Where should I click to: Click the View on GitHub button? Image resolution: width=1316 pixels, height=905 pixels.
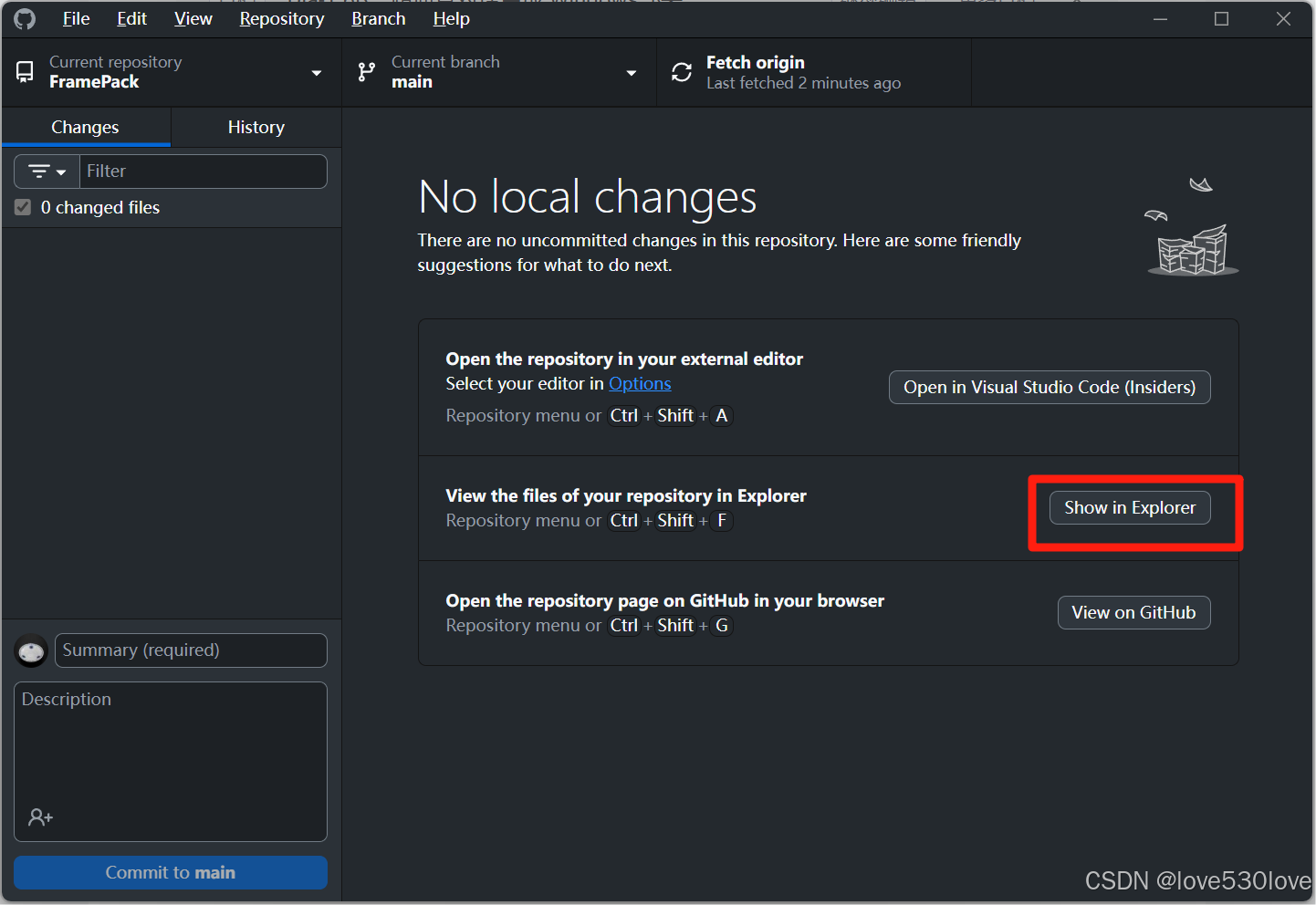[x=1134, y=612]
